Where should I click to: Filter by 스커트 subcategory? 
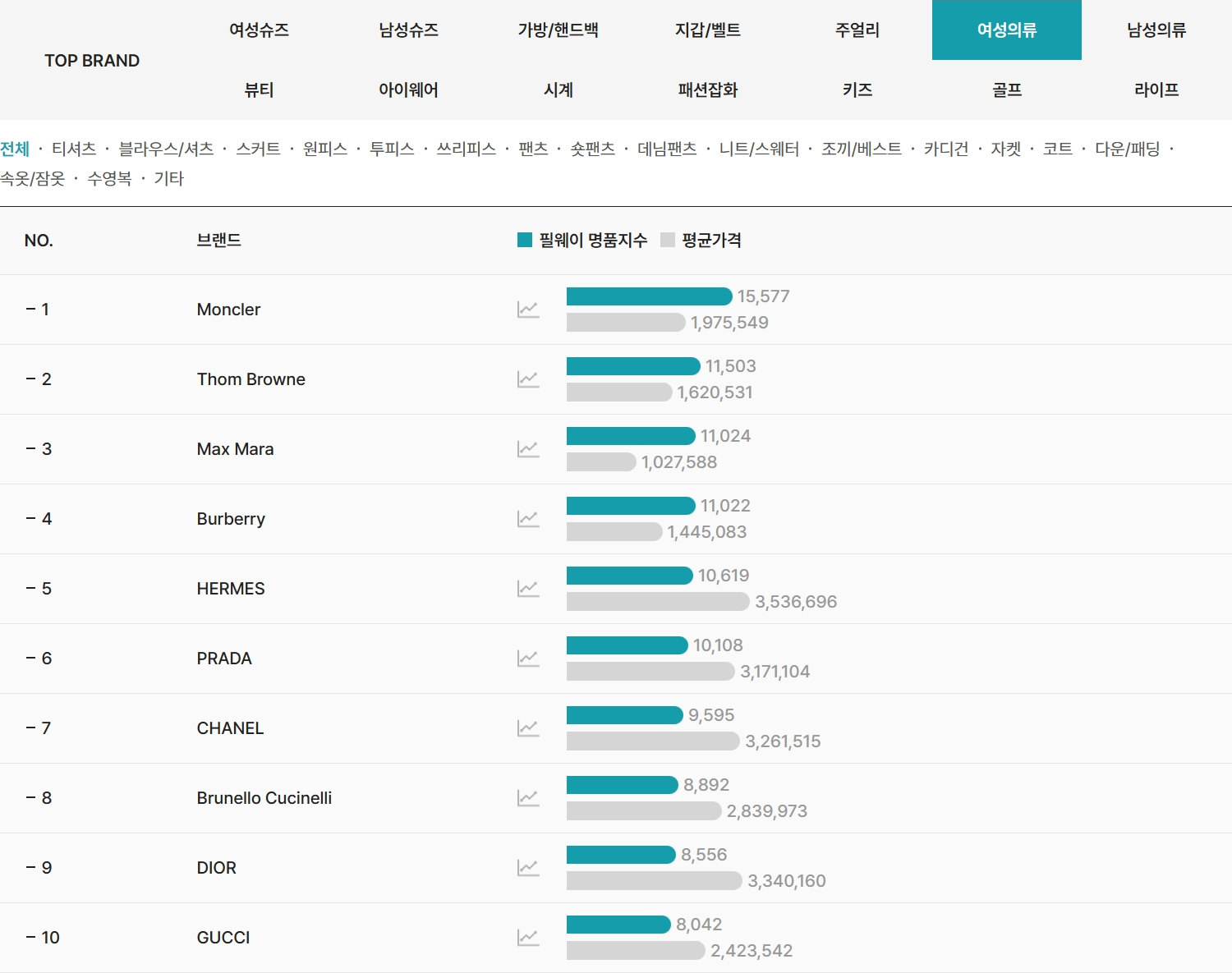coord(258,149)
